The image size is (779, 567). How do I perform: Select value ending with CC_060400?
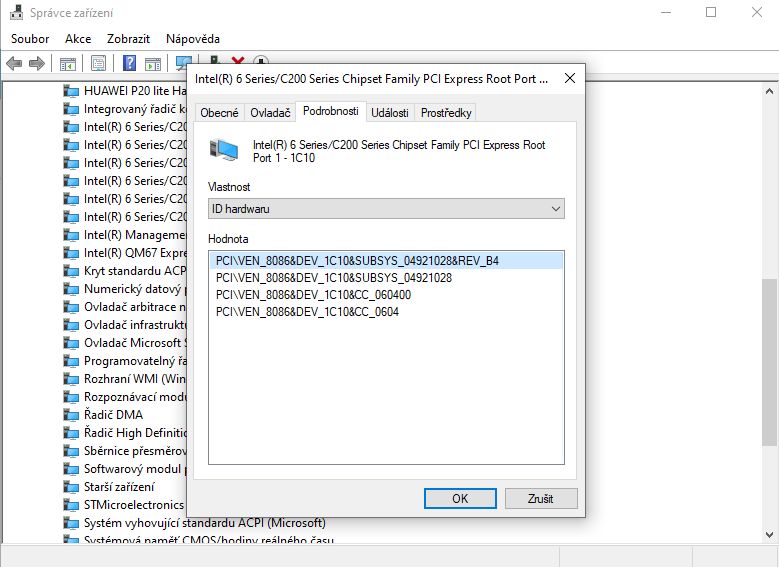pyautogui.click(x=313, y=295)
